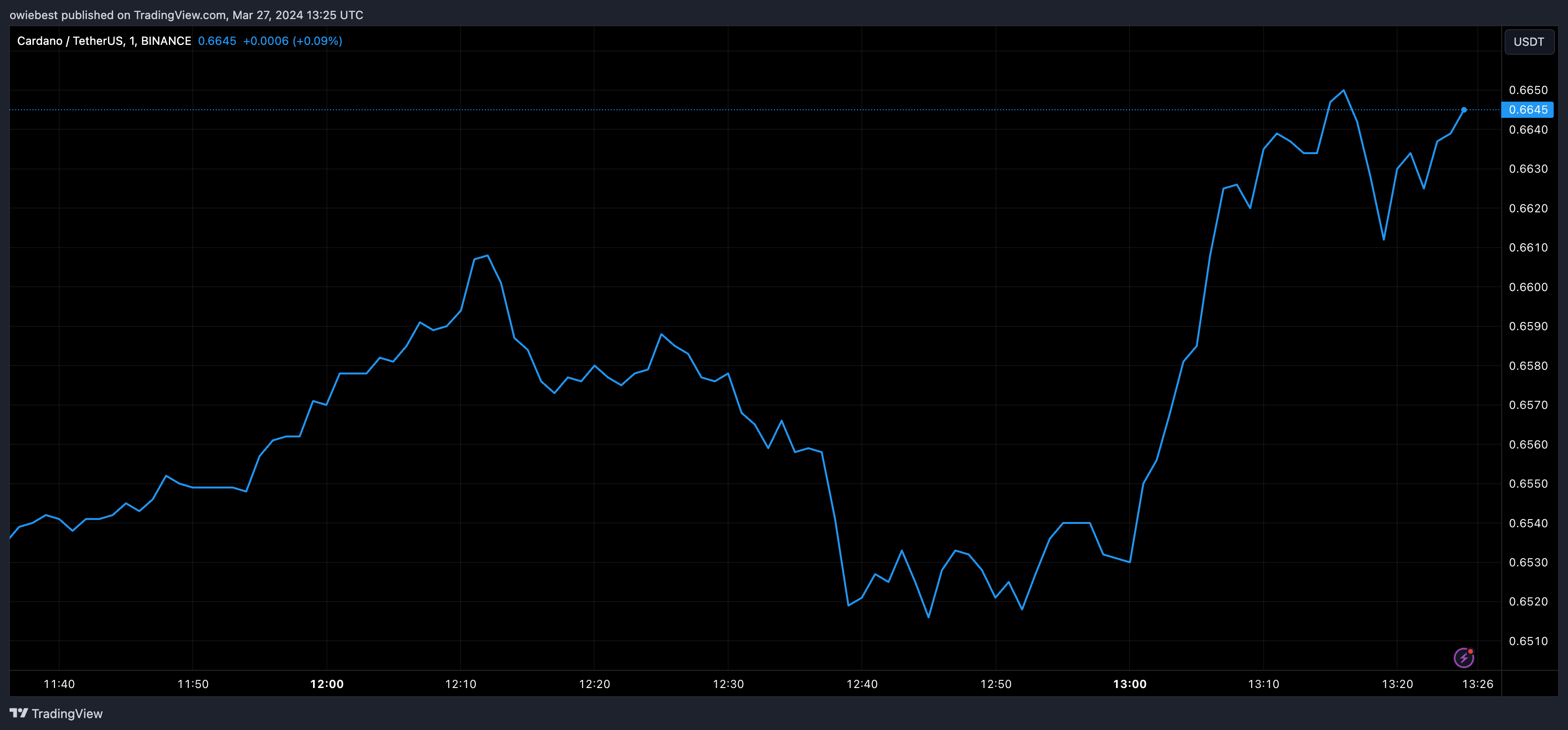The image size is (1568, 730).
Task: Click the 13:10 time axis label
Action: (x=1264, y=684)
